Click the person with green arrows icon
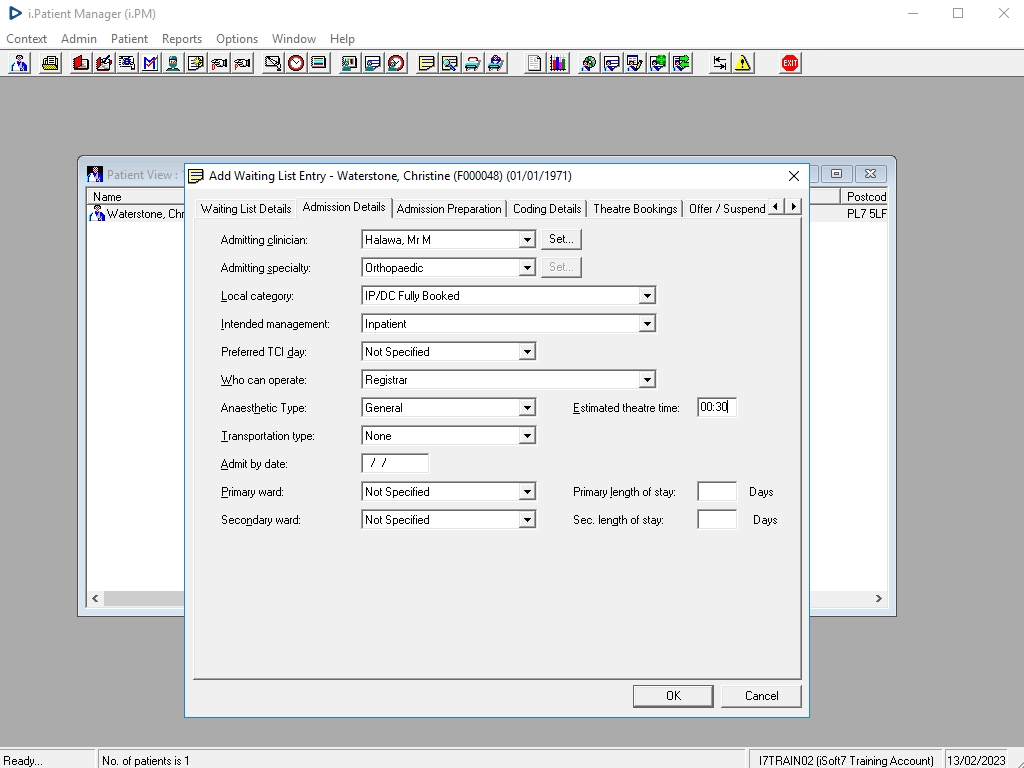This screenshot has width=1024, height=768. click(681, 63)
